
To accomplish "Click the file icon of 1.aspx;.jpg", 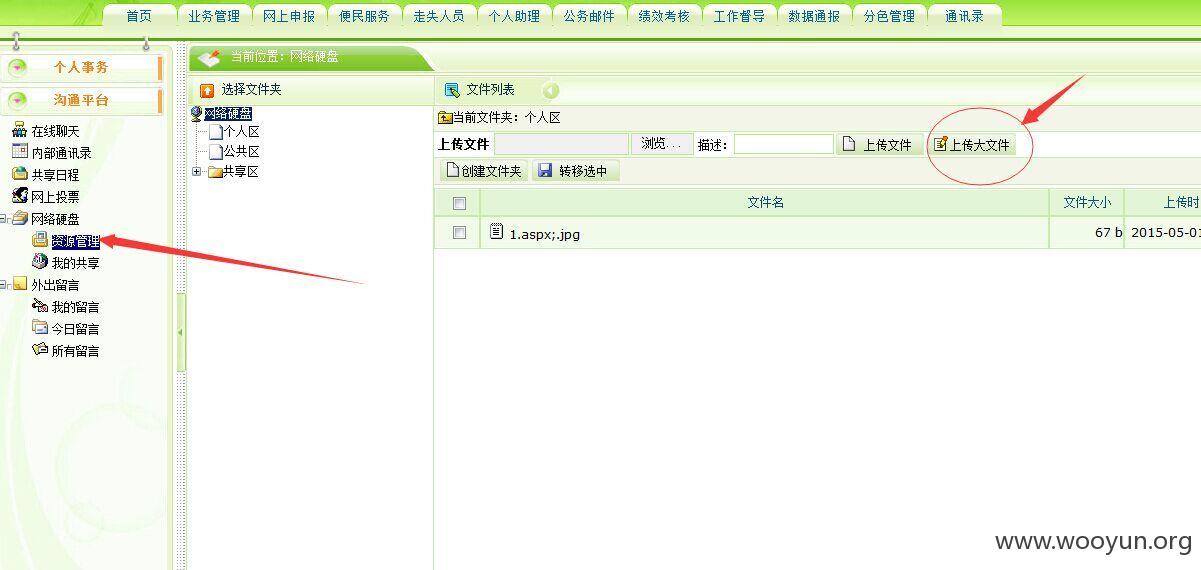I will 496,232.
